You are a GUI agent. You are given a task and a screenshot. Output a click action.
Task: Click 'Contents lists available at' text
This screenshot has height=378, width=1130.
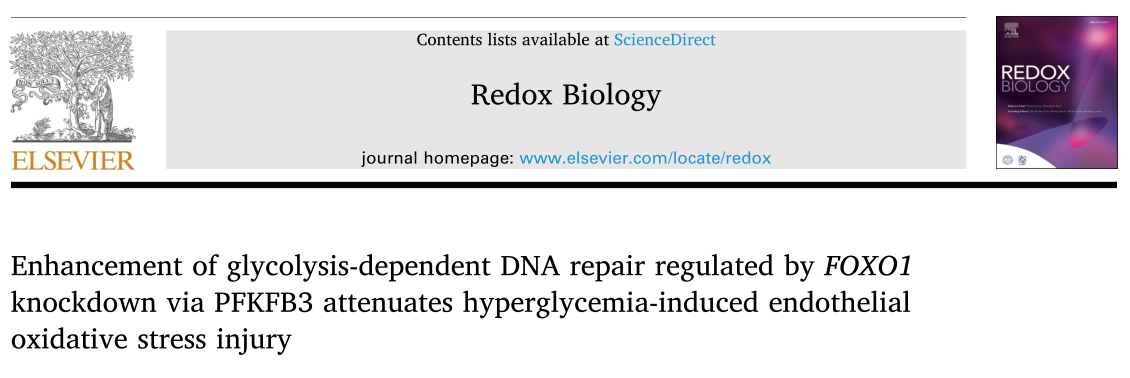click(513, 40)
